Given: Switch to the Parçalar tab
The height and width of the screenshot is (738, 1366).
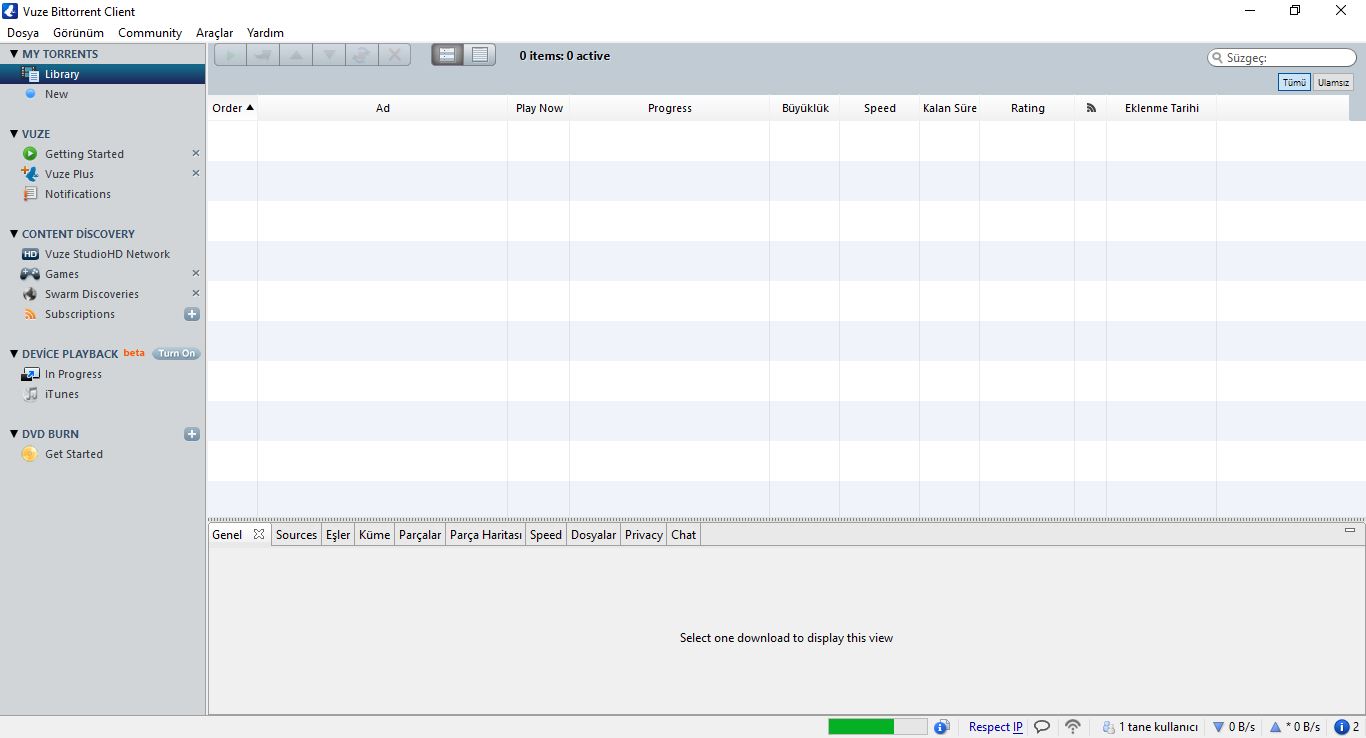Looking at the screenshot, I should coord(420,535).
